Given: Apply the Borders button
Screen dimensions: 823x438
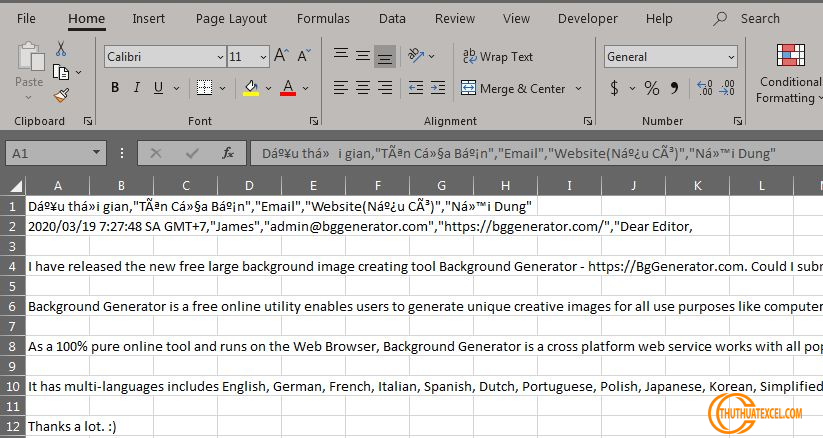Looking at the screenshot, I should point(204,88).
